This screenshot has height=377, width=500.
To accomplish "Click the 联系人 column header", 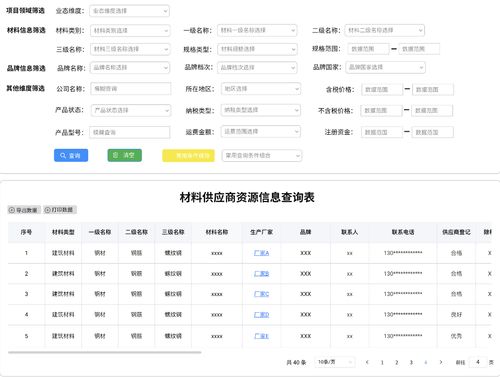I will click(x=350, y=232).
